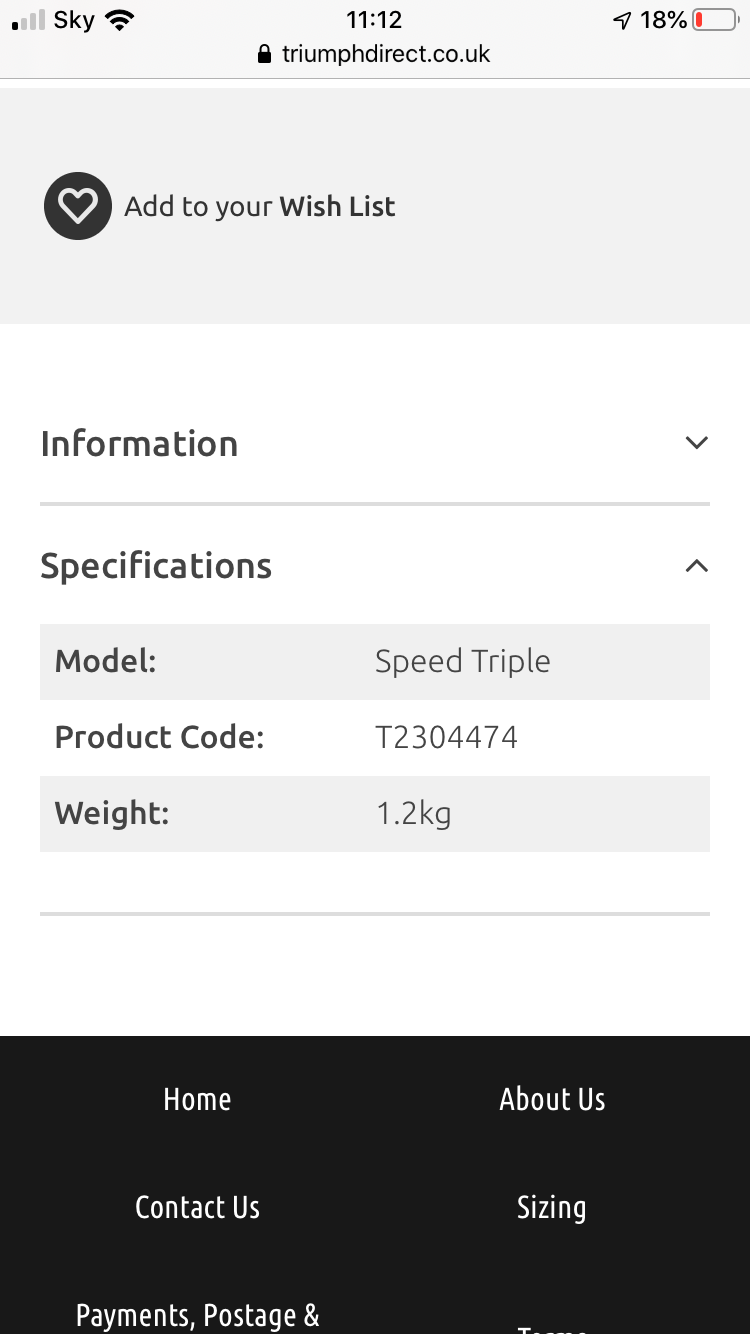The height and width of the screenshot is (1334, 750).
Task: Expand the Information section chevron
Action: click(697, 442)
